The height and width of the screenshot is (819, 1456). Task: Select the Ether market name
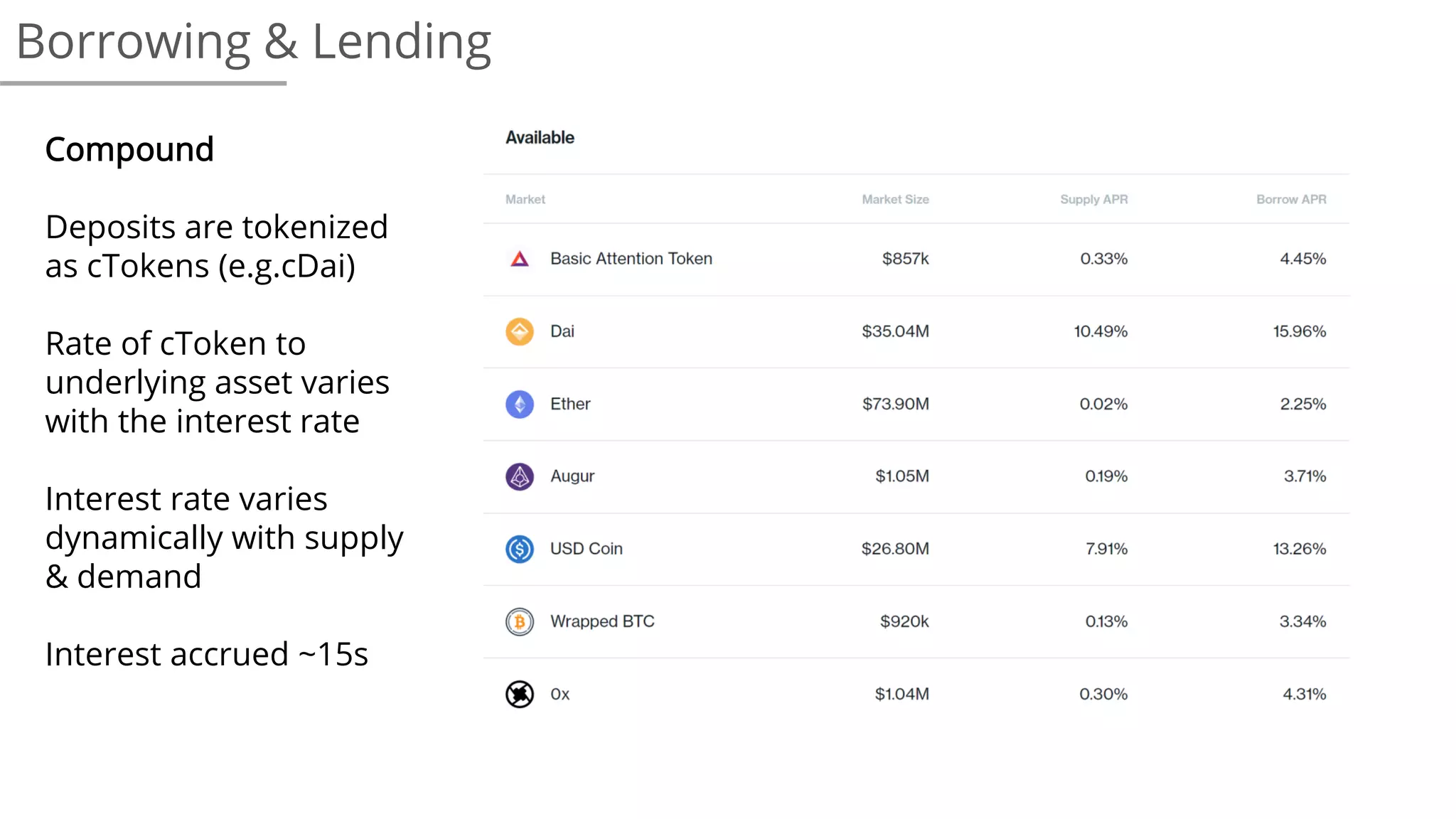coord(570,404)
